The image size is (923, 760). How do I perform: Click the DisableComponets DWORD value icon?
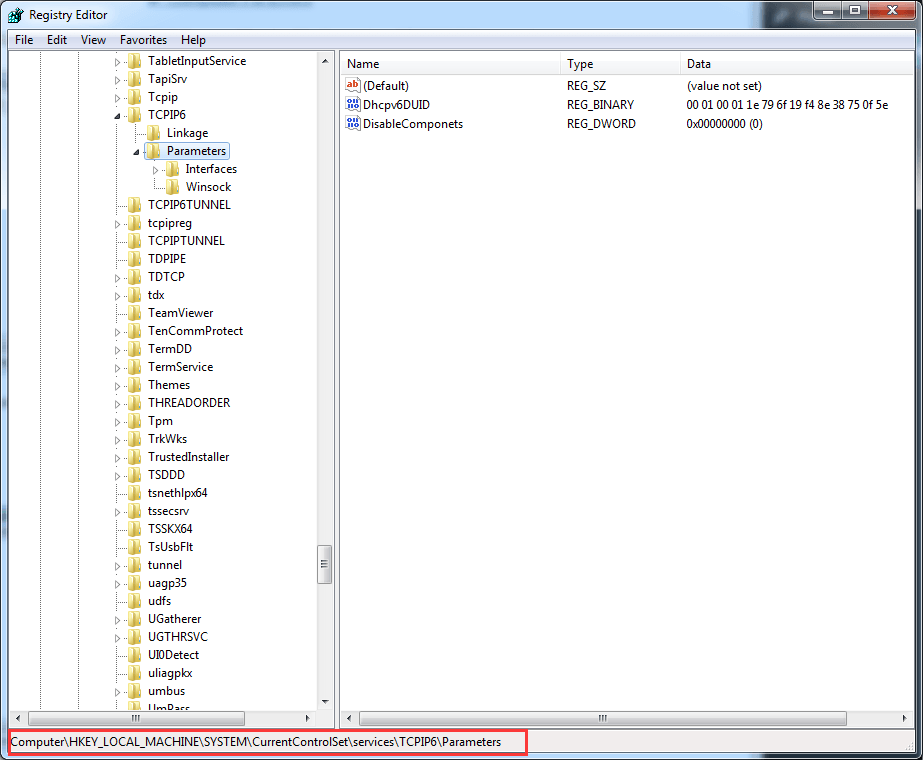point(352,124)
